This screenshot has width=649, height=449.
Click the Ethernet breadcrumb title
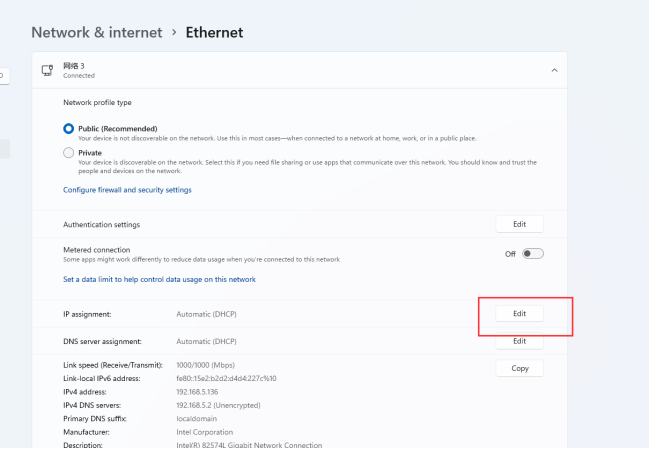[x=214, y=32]
